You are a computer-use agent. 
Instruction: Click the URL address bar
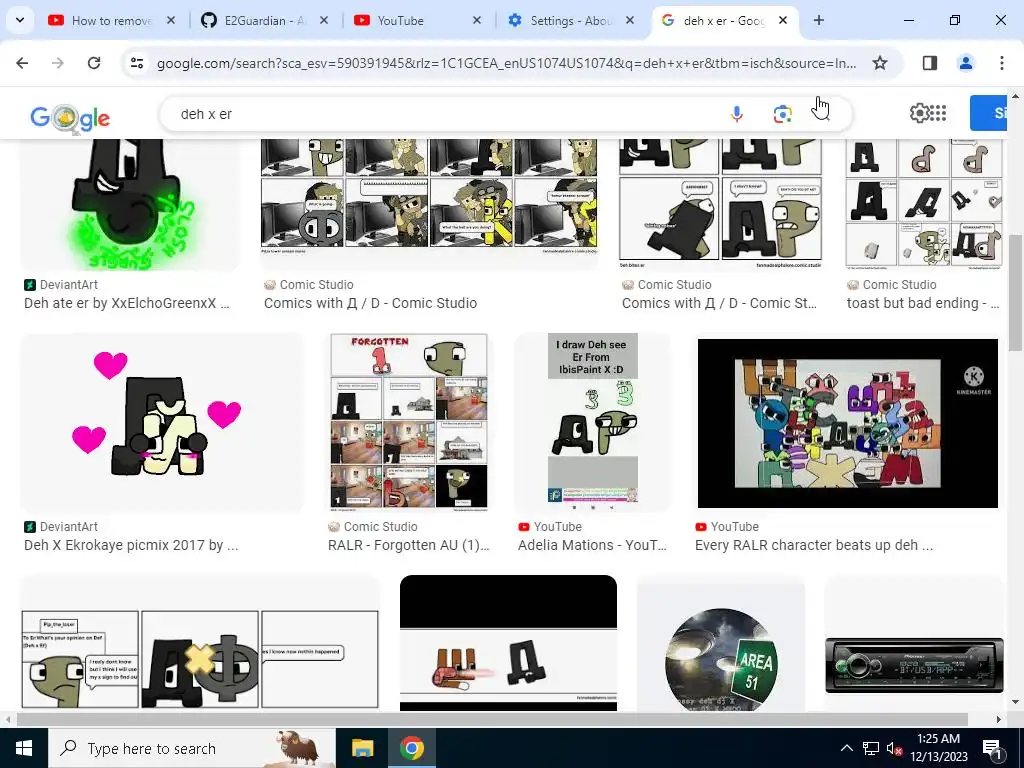[506, 63]
